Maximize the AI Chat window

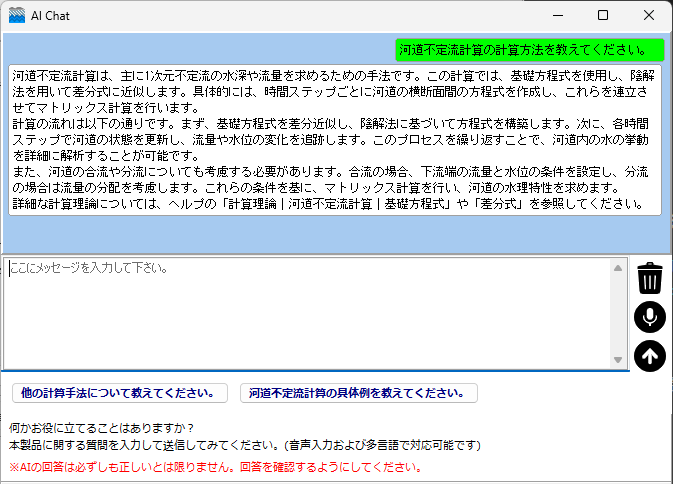point(603,15)
